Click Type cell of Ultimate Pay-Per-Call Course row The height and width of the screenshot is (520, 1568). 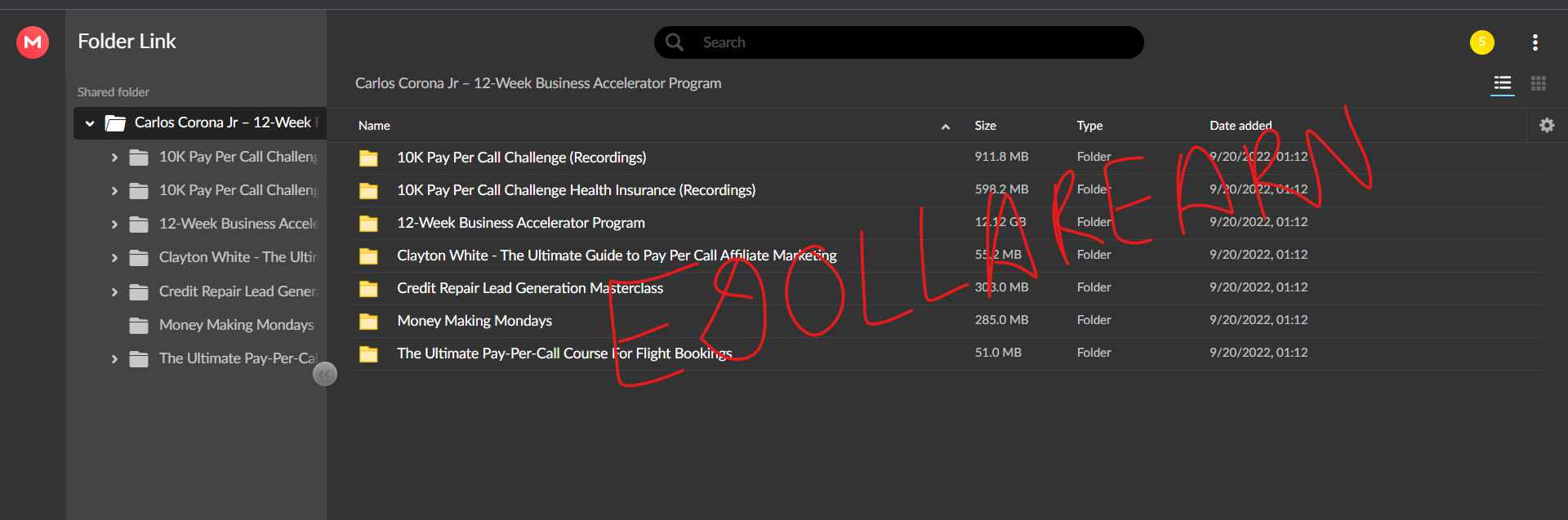tap(1094, 353)
